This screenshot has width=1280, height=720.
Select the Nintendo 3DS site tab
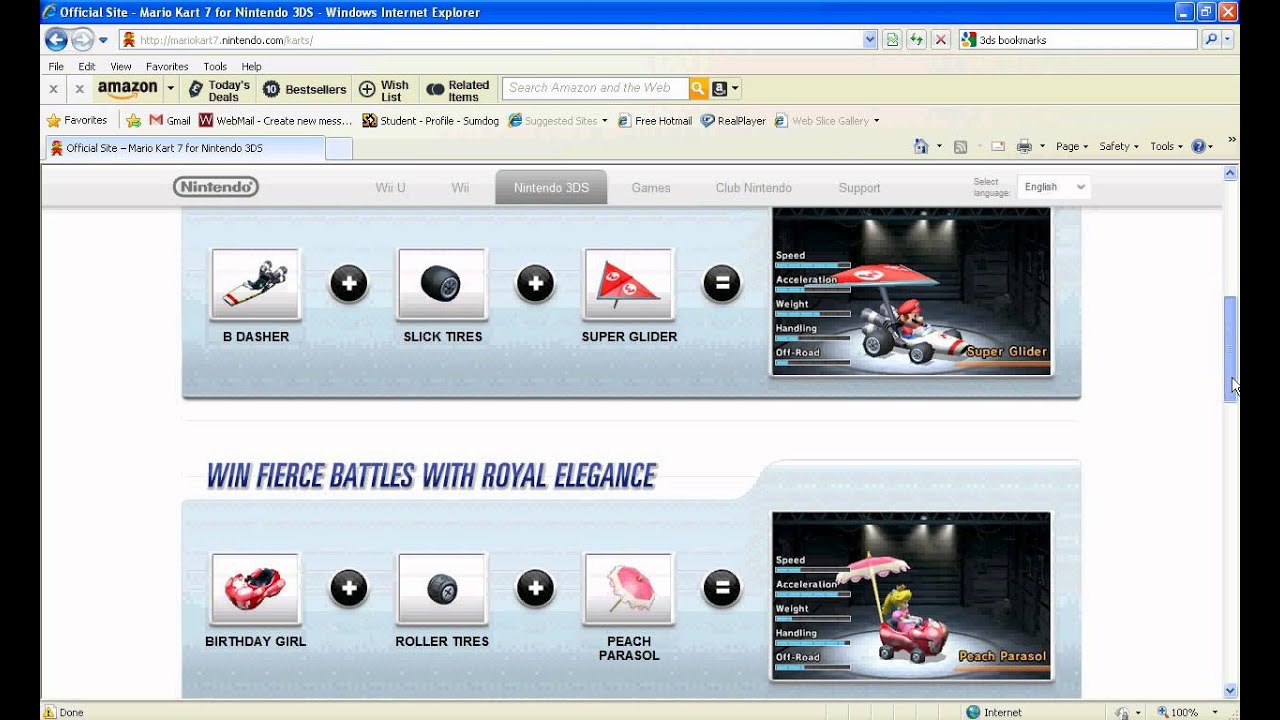tap(551, 188)
